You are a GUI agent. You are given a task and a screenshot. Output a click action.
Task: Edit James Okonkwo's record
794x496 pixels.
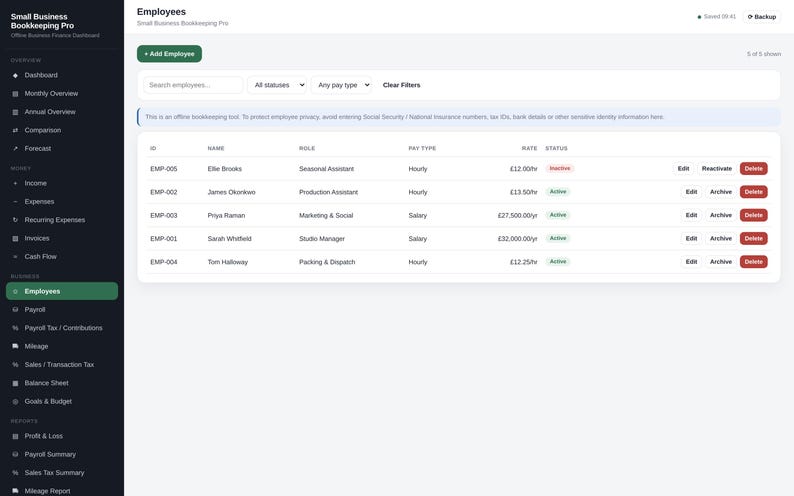(691, 192)
